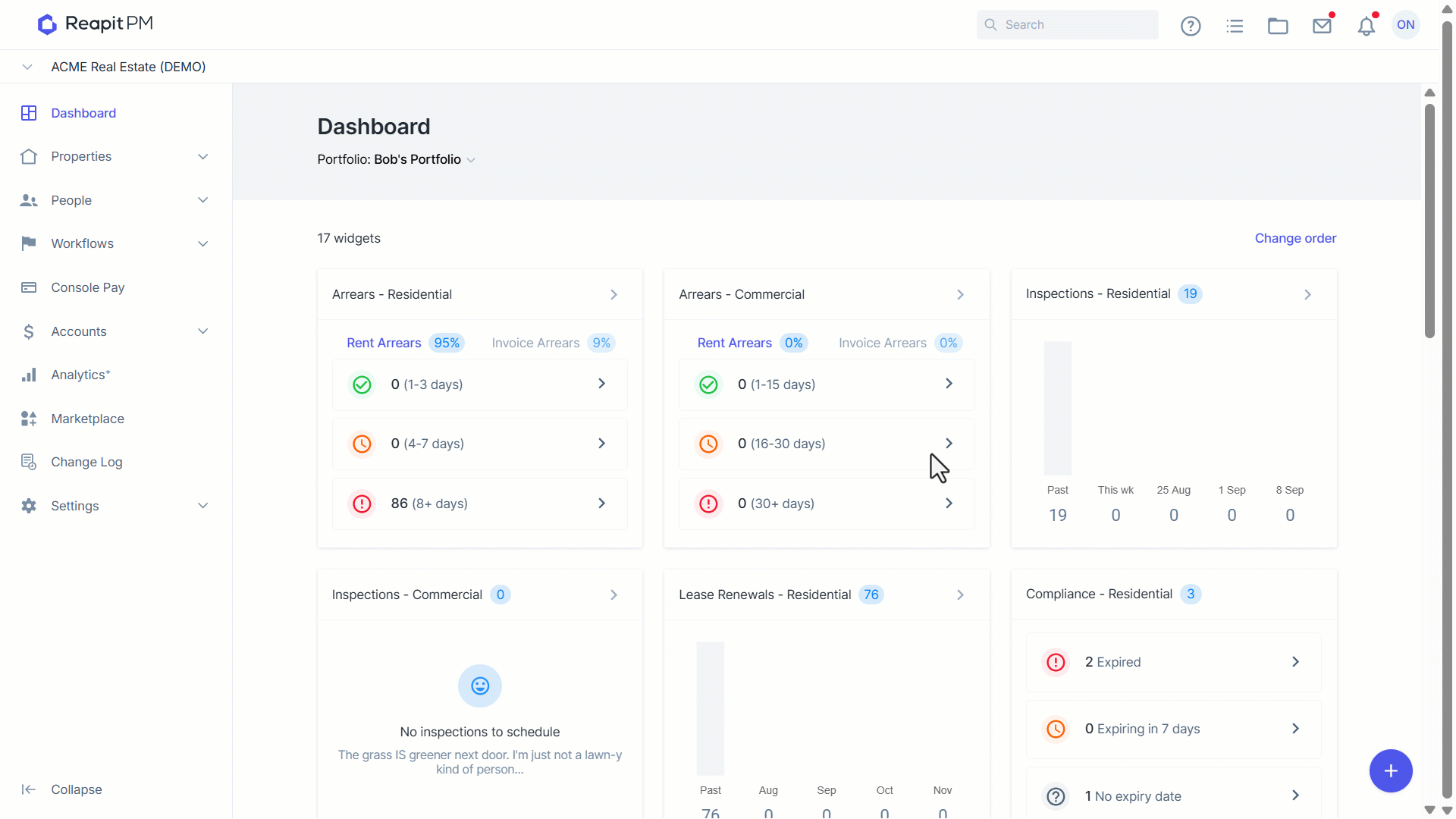Select Rent Arrears tab in Commercial widget
This screenshot has height=819, width=1456.
tap(752, 343)
